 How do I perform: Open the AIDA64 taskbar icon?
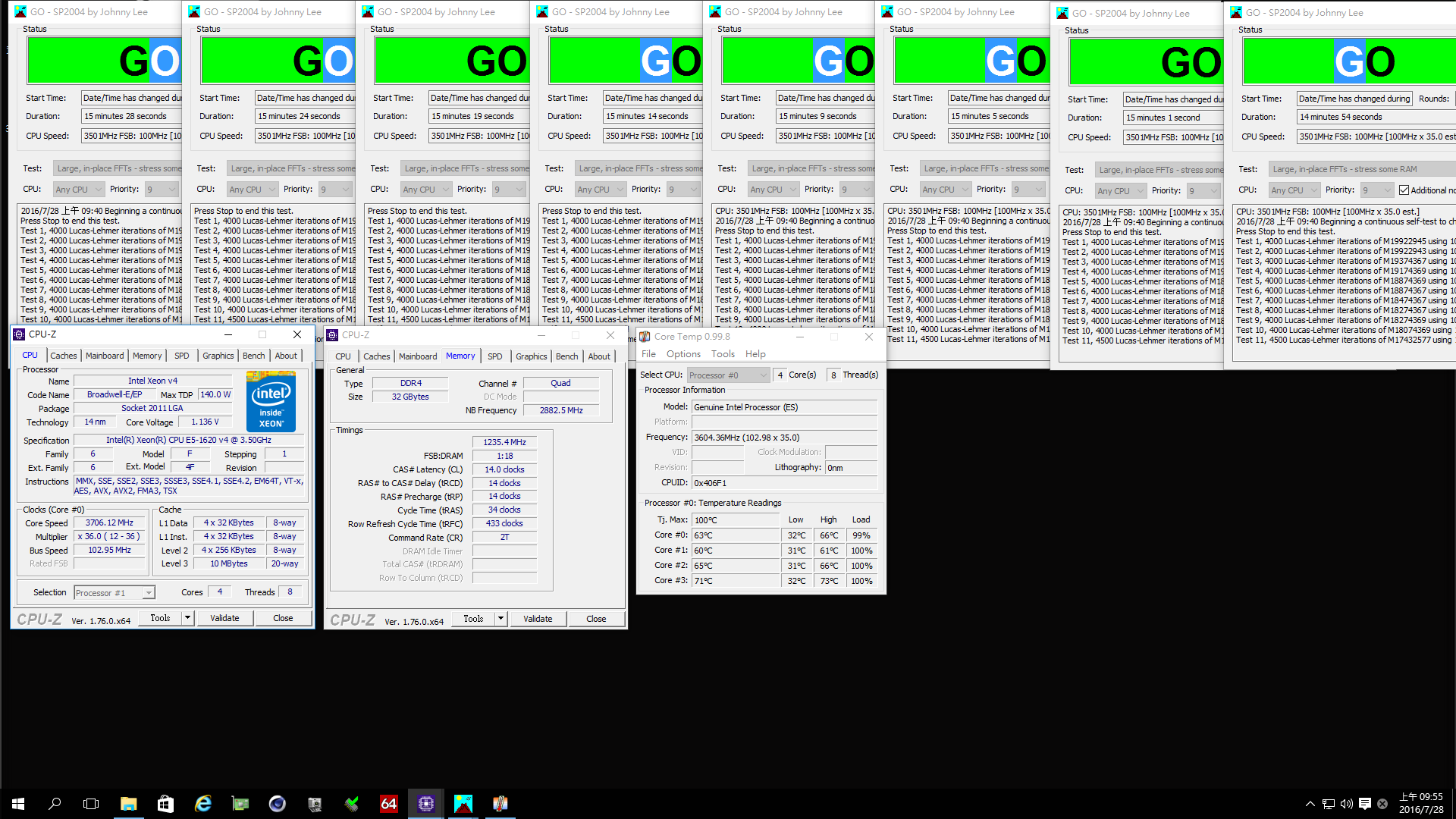pyautogui.click(x=388, y=804)
